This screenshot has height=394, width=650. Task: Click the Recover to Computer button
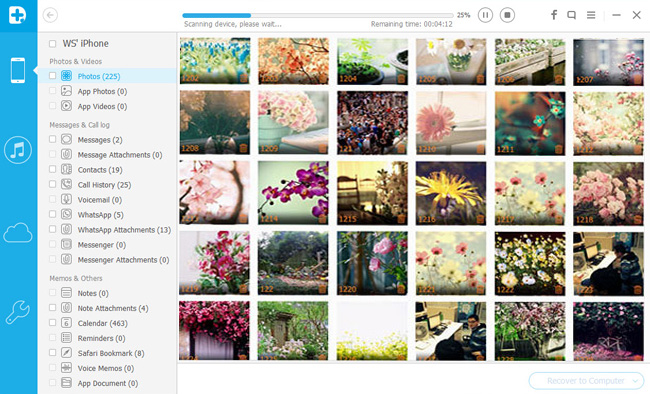pyautogui.click(x=586, y=381)
